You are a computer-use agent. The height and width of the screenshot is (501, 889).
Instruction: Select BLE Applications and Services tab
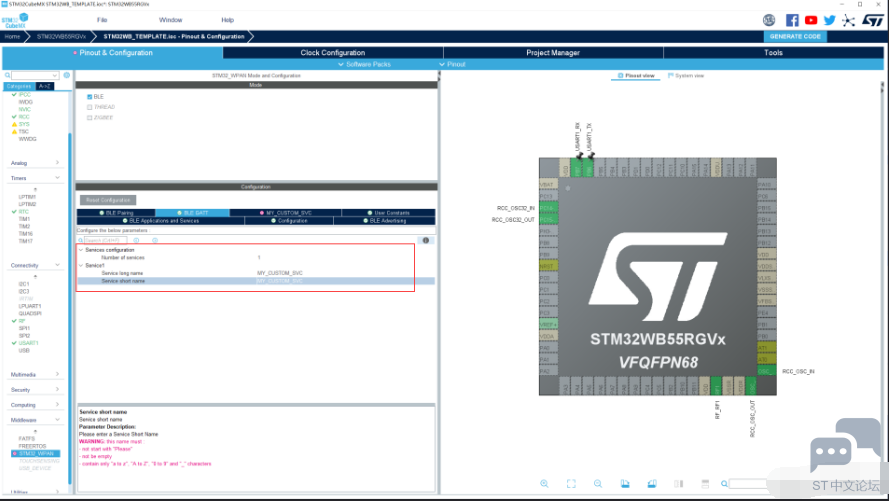161,221
